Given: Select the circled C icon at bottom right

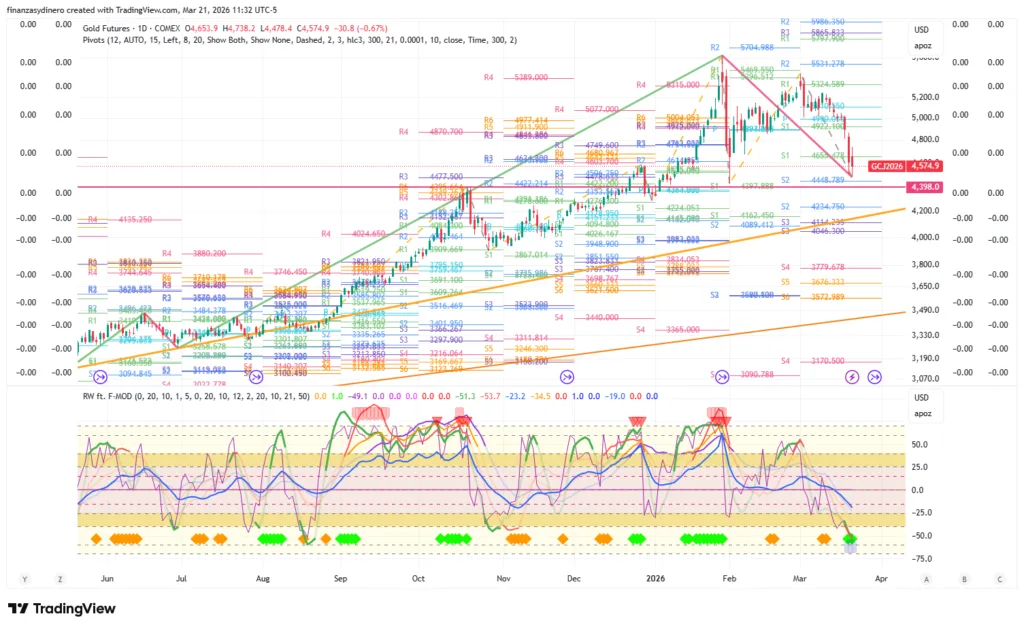Looking at the screenshot, I should tap(999, 579).
